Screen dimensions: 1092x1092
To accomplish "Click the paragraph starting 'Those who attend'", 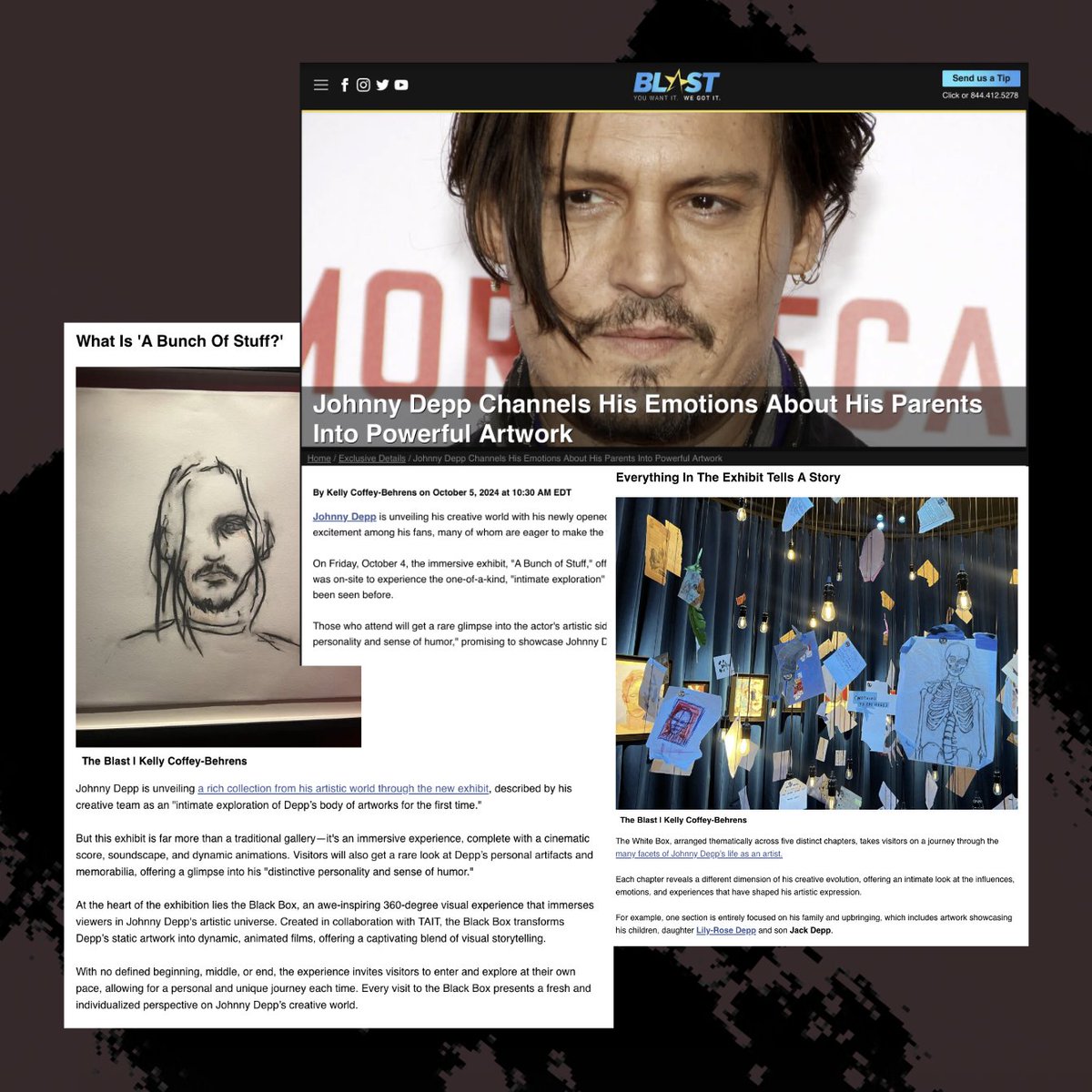I will pos(460,633).
